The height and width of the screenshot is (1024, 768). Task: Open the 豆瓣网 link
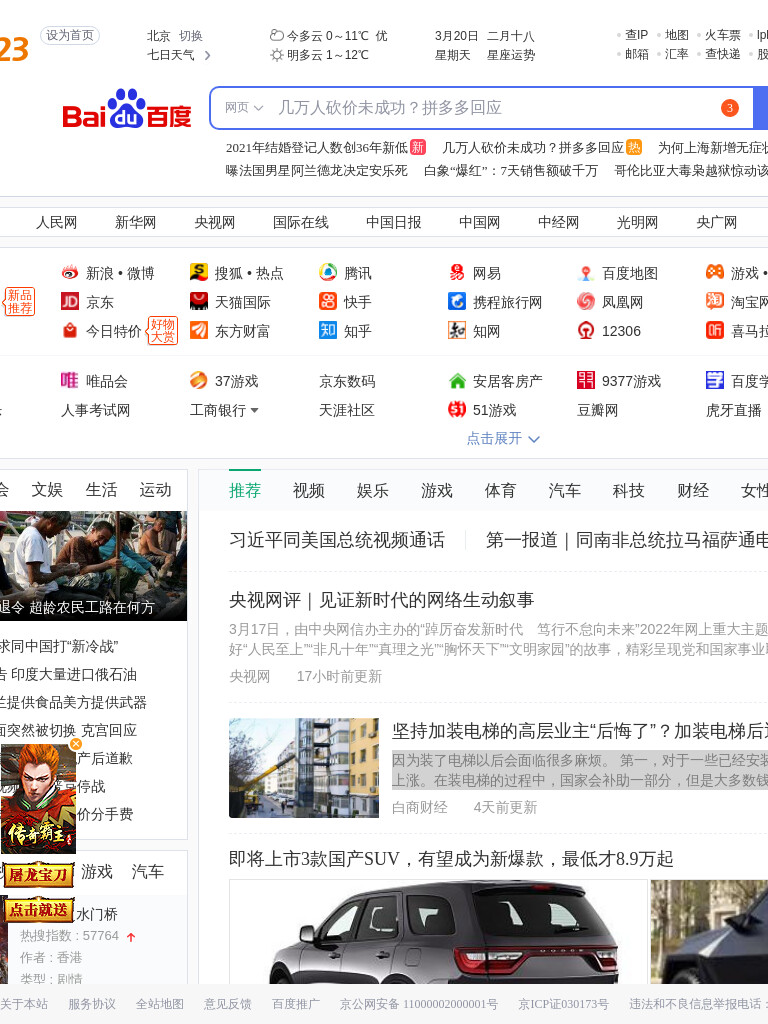597,410
